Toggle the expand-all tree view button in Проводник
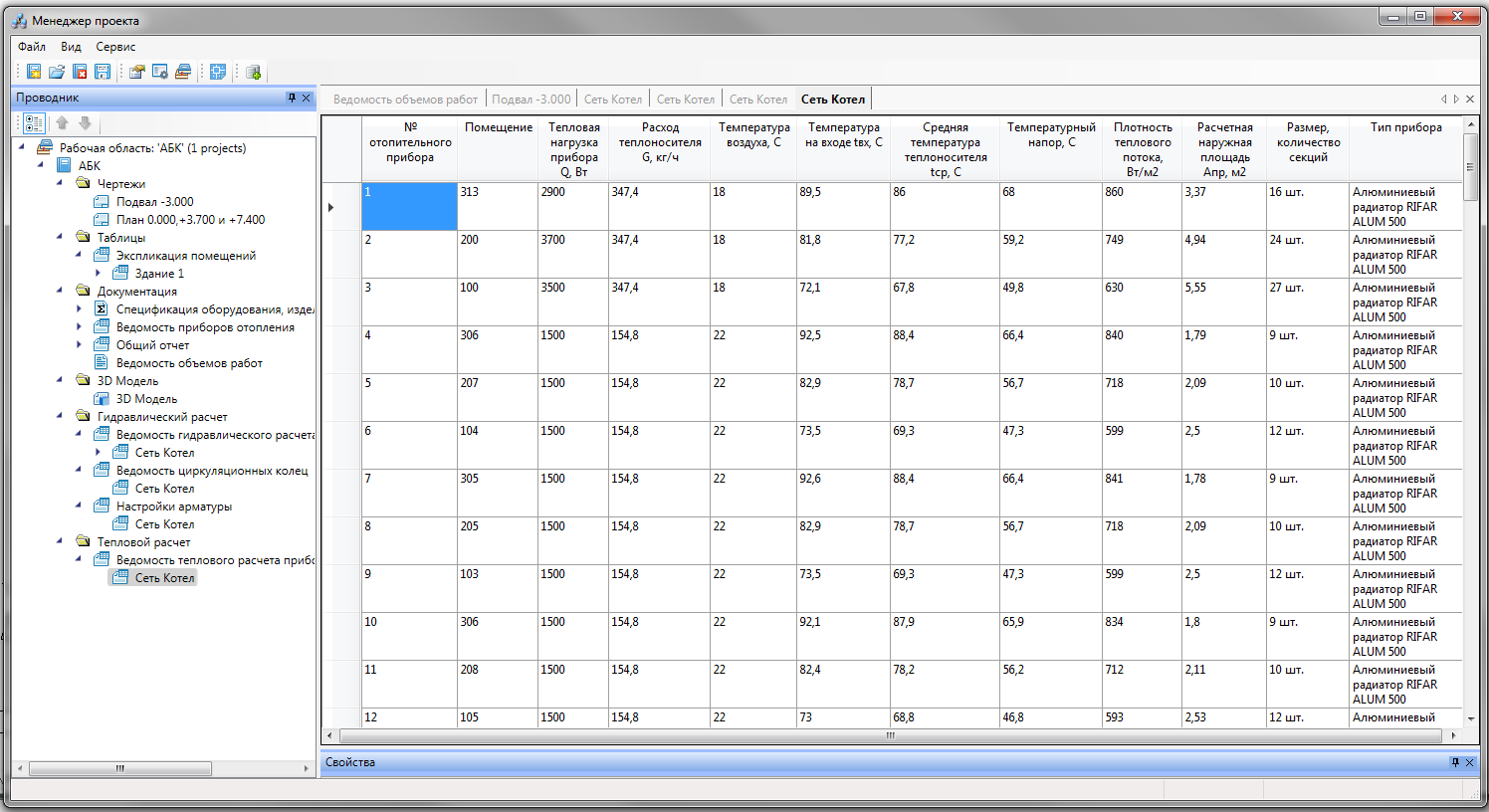This screenshot has height=812, width=1489. click(x=34, y=123)
